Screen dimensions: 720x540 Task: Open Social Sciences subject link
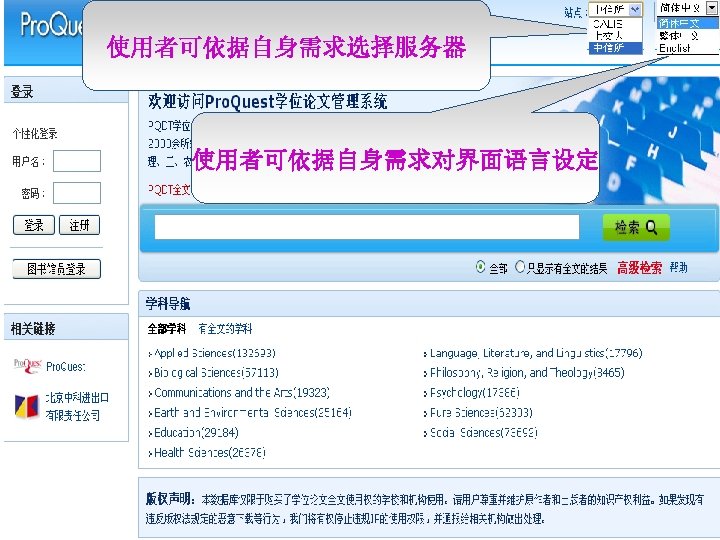[484, 433]
